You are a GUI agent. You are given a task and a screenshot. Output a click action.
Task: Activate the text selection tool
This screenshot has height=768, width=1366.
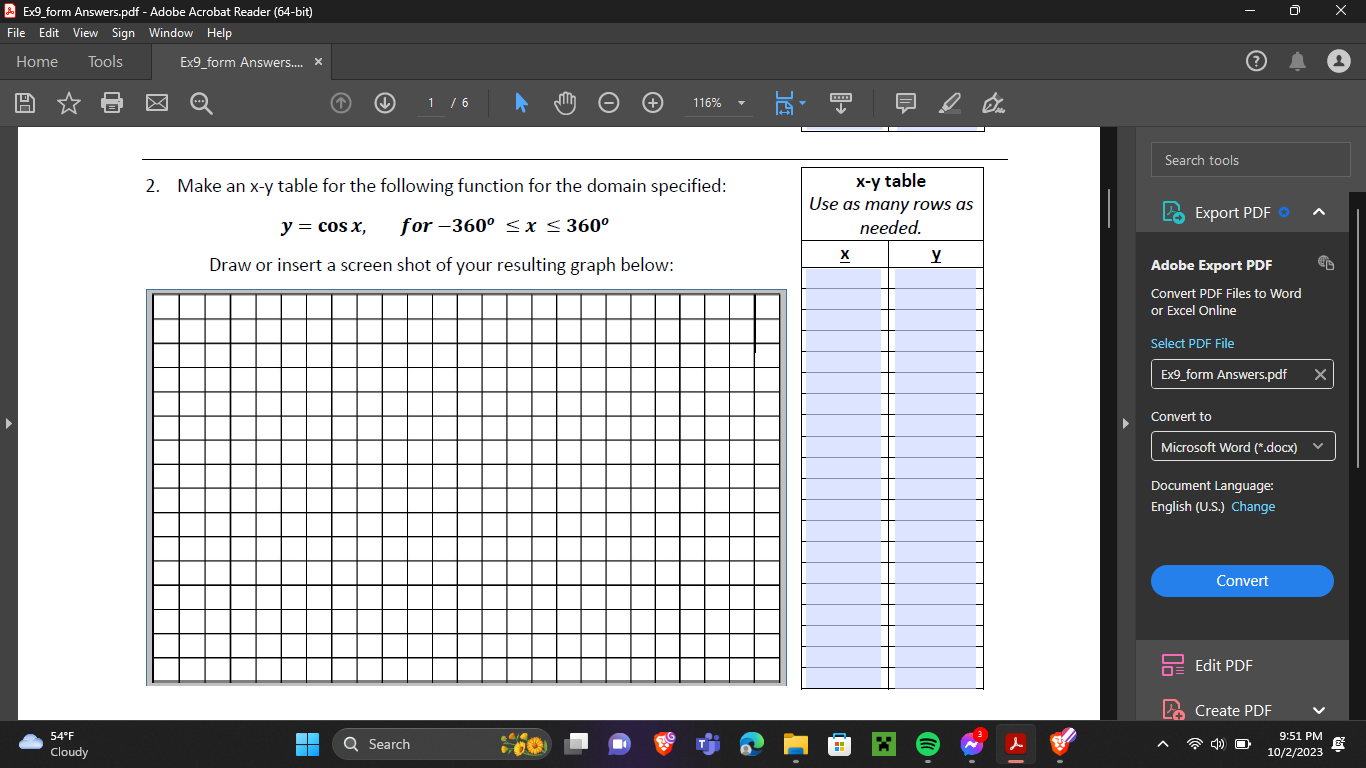click(x=520, y=103)
